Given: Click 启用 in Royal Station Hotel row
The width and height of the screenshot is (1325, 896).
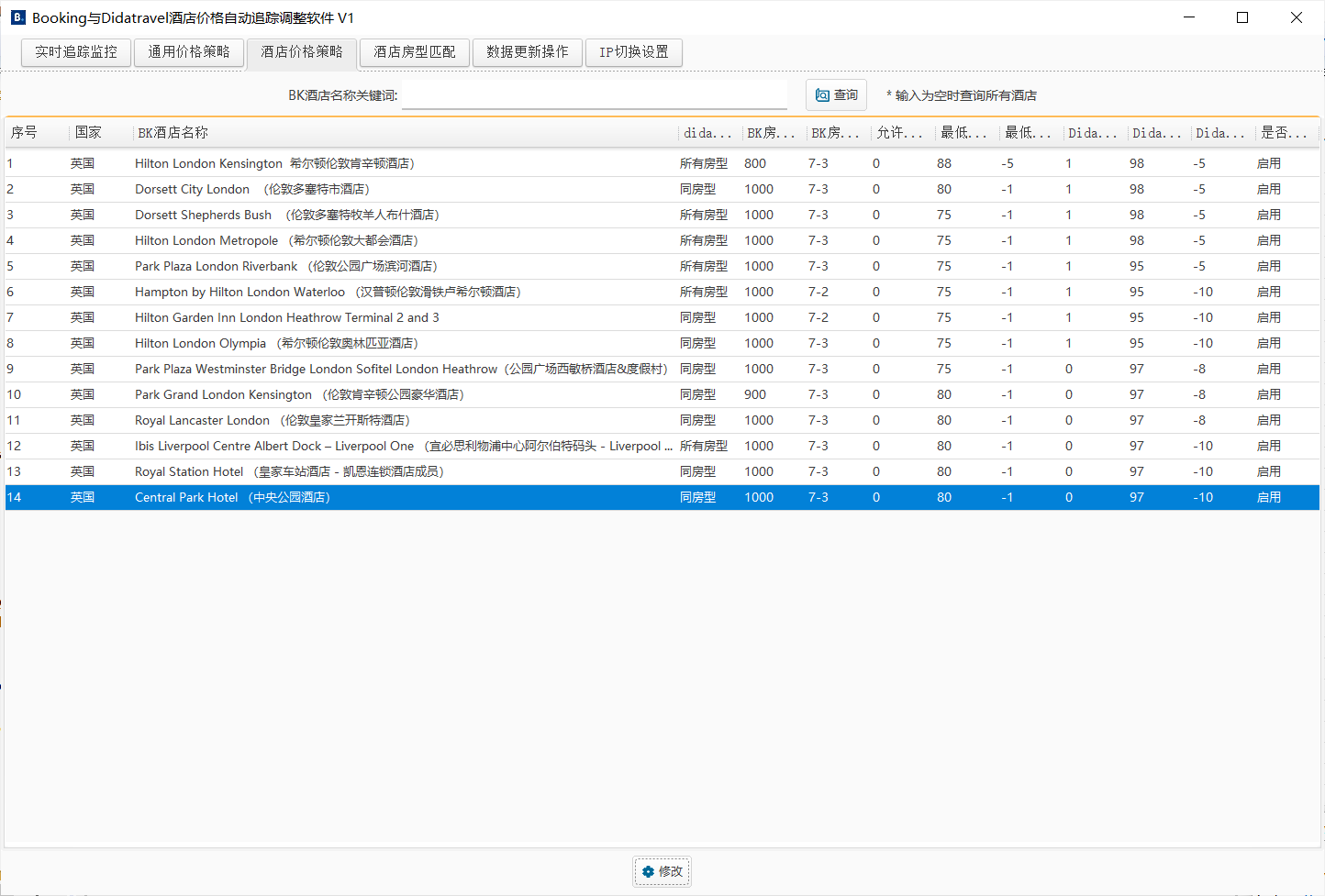Looking at the screenshot, I should (x=1269, y=471).
